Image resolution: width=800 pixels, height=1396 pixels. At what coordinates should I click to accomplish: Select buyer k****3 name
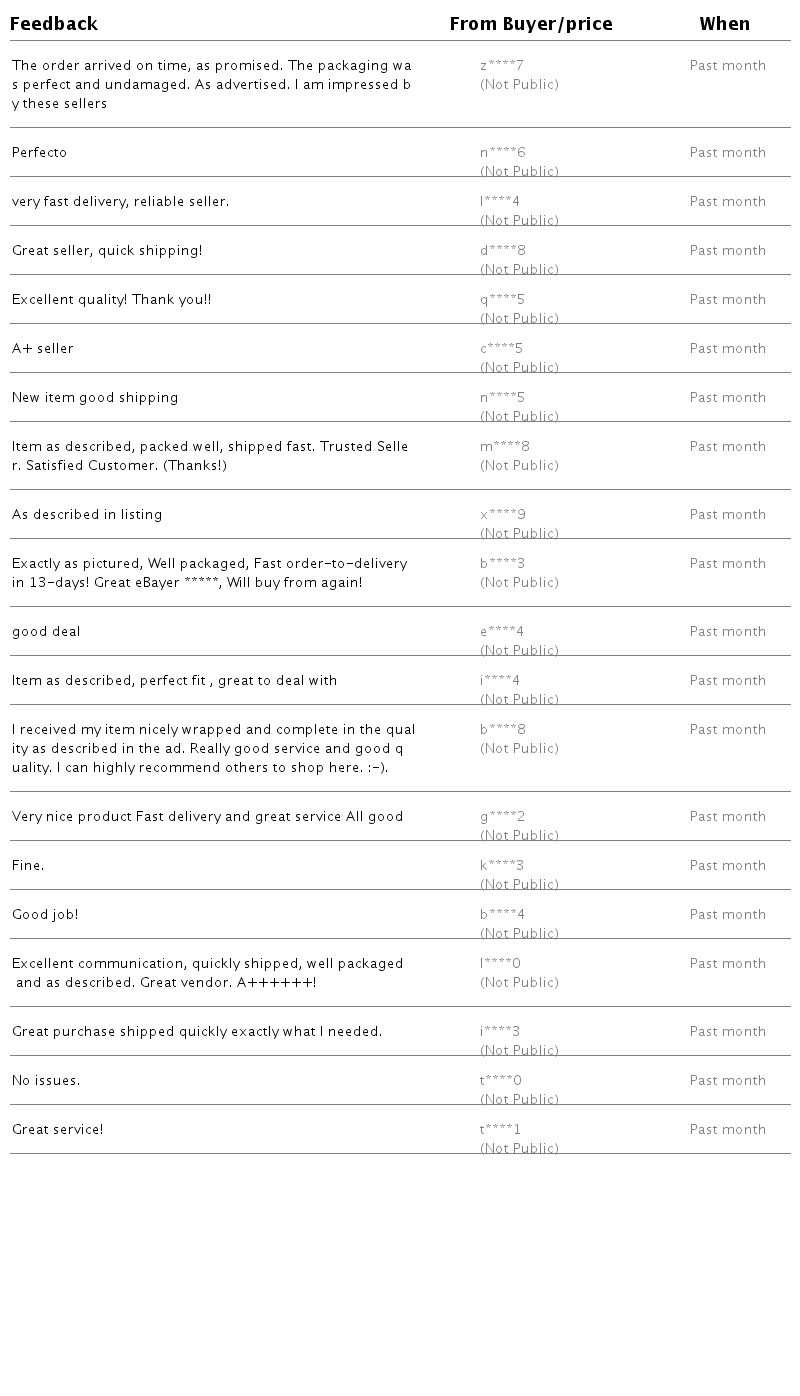click(502, 866)
